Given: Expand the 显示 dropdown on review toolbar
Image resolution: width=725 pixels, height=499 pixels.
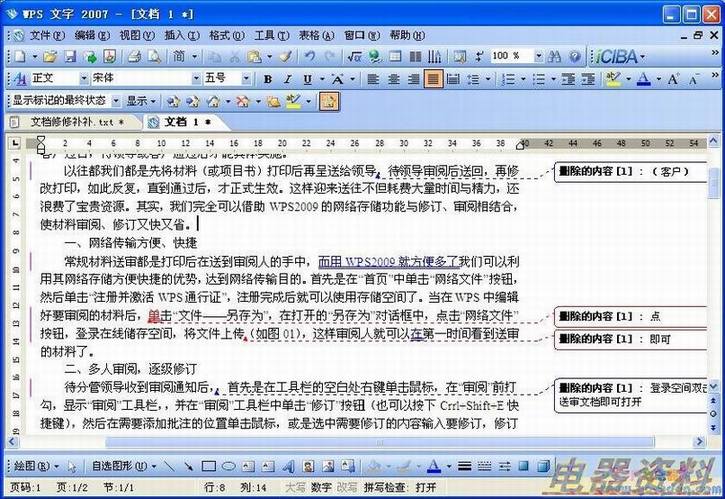Looking at the screenshot, I should 141,101.
